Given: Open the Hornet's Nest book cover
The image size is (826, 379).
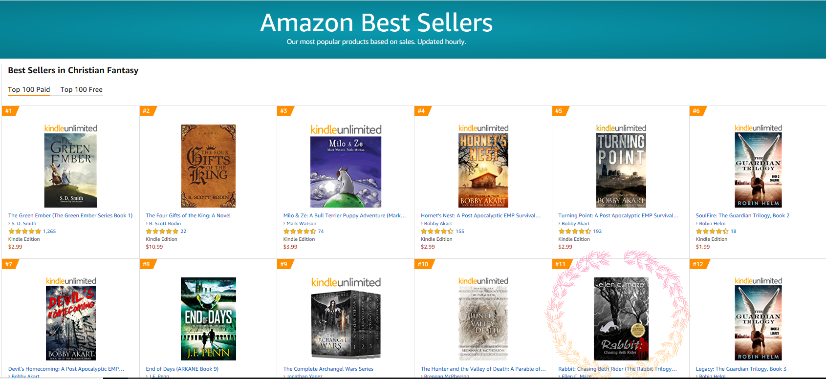Looking at the screenshot, I should click(483, 170).
